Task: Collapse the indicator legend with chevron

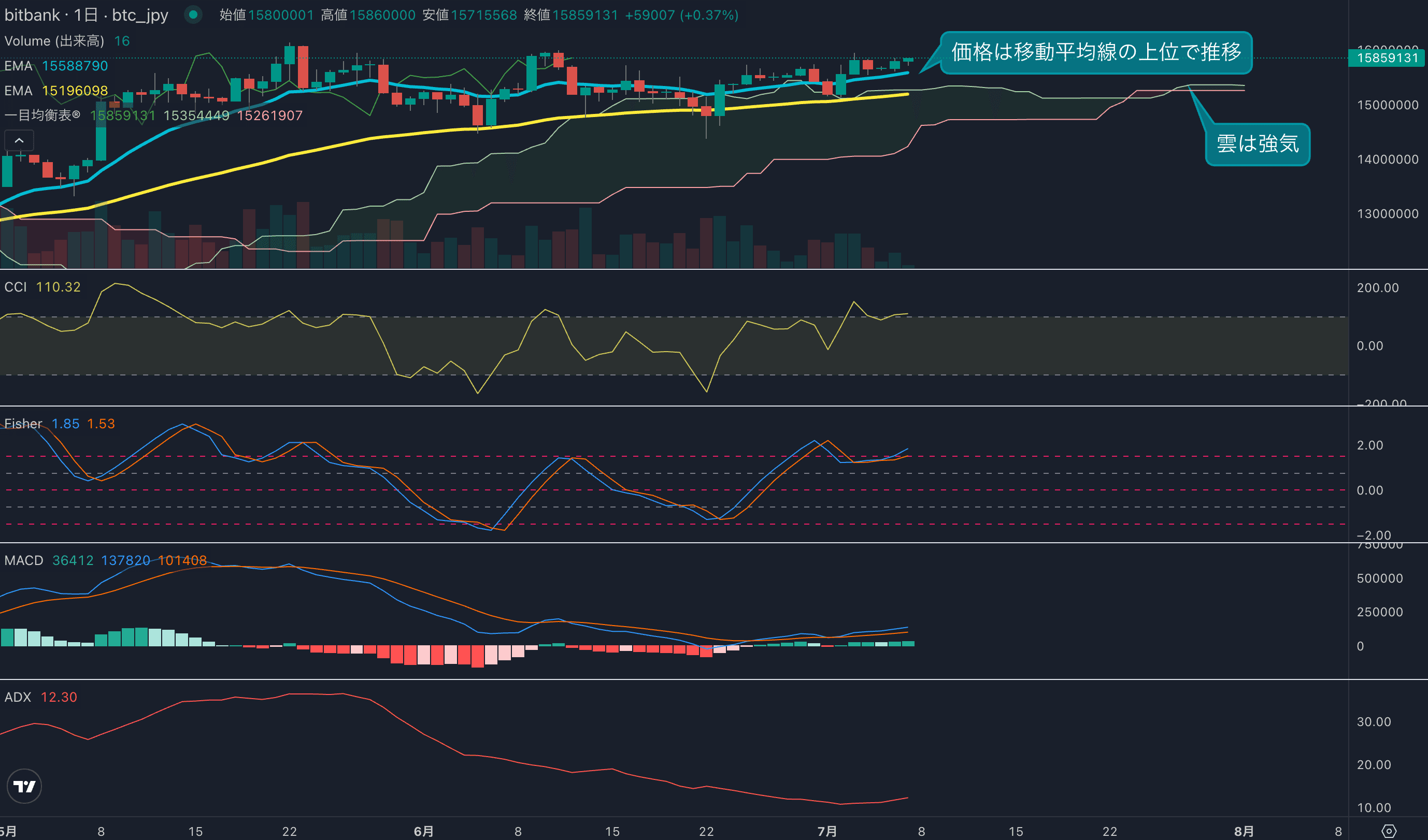Action: 19,140
